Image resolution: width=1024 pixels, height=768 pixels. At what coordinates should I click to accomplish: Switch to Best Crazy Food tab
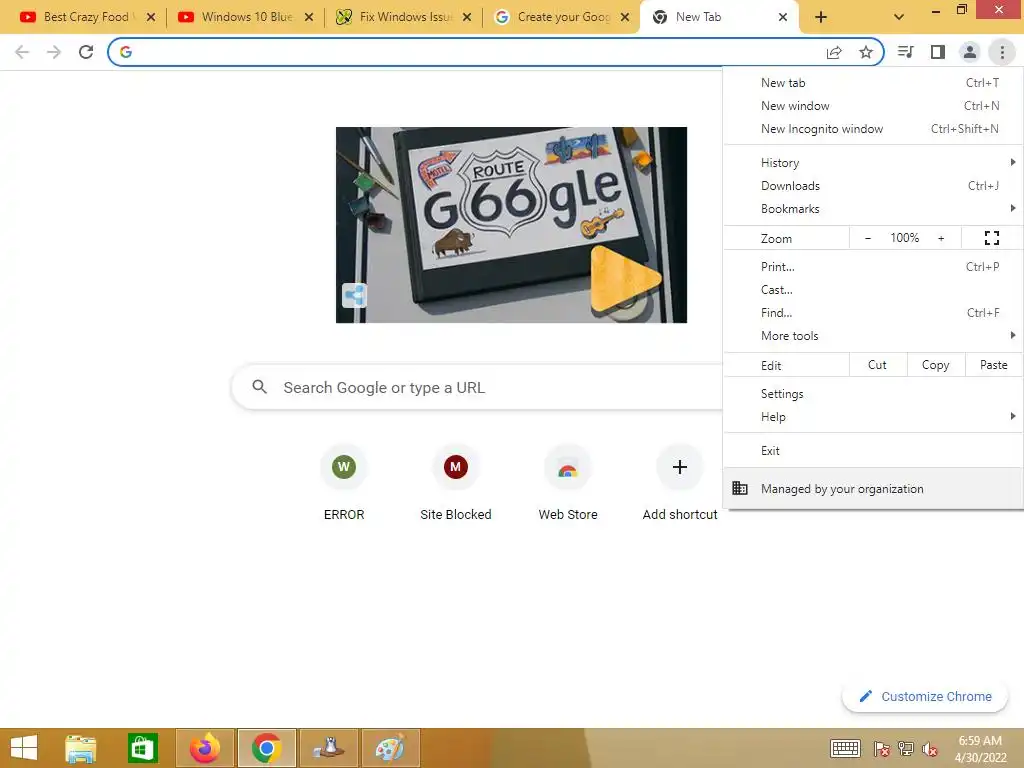tap(85, 17)
